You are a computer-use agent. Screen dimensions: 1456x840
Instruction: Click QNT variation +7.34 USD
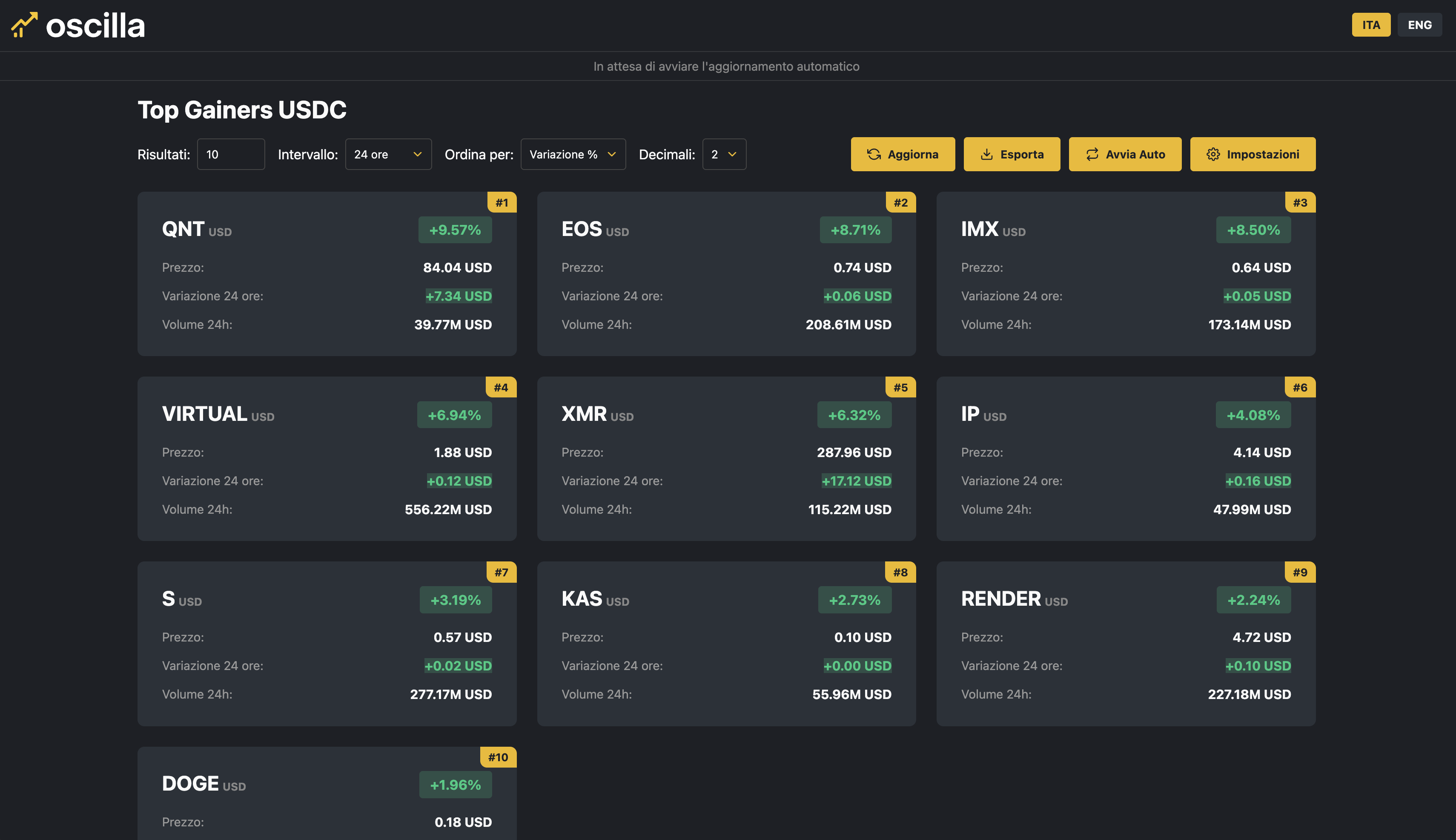pyautogui.click(x=459, y=296)
